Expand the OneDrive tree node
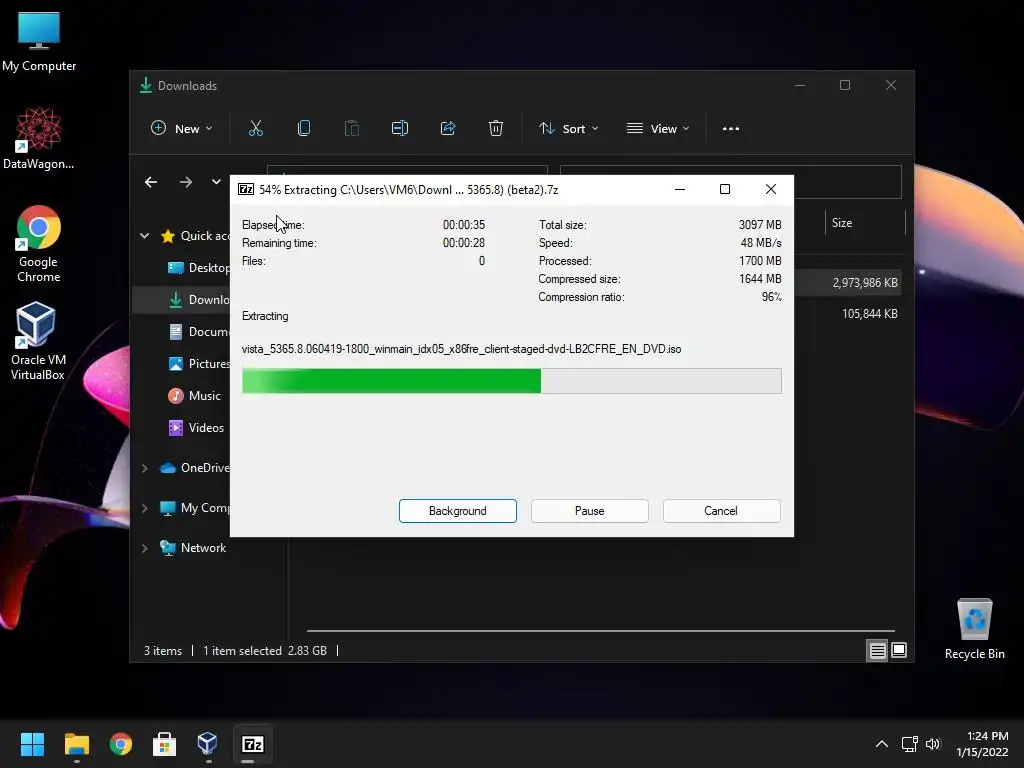Image resolution: width=1024 pixels, height=768 pixels. [x=144, y=468]
